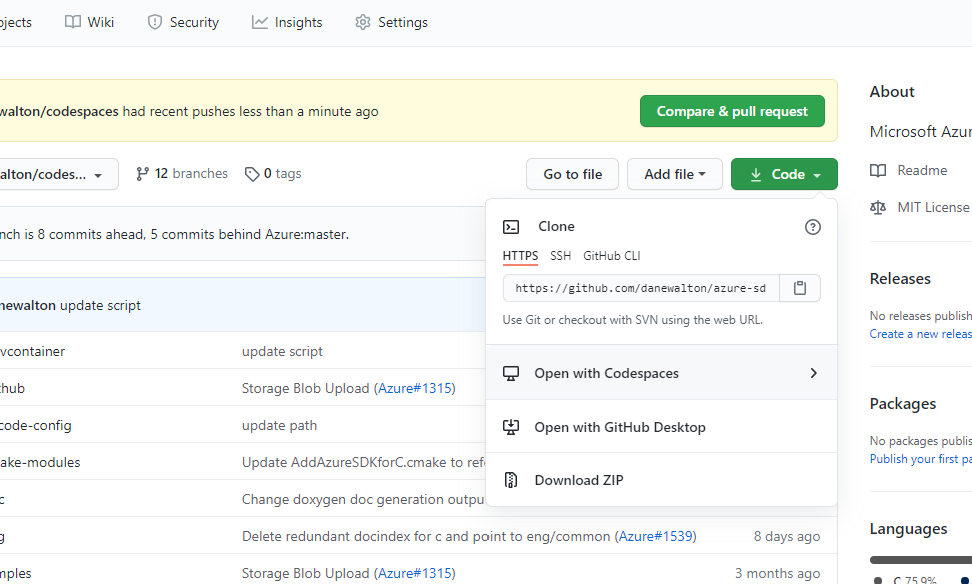Screen dimensions: 972x584
Task: Open the Azure#1539 pull request link
Action: pos(655,536)
